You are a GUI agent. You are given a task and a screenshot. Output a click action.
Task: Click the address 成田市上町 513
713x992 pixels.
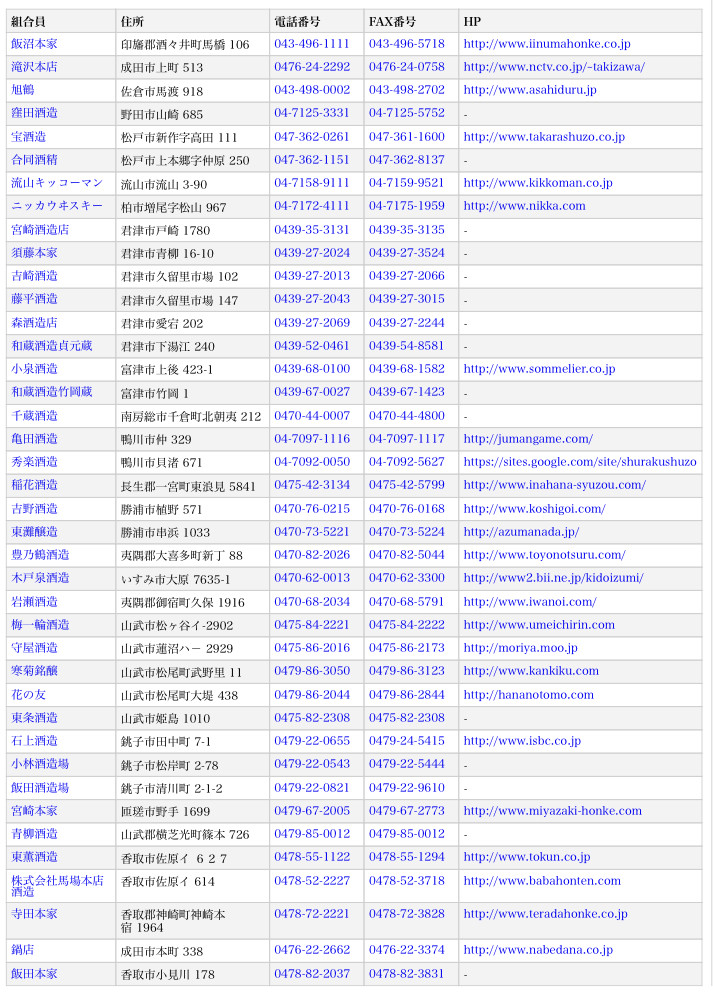pyautogui.click(x=161, y=67)
